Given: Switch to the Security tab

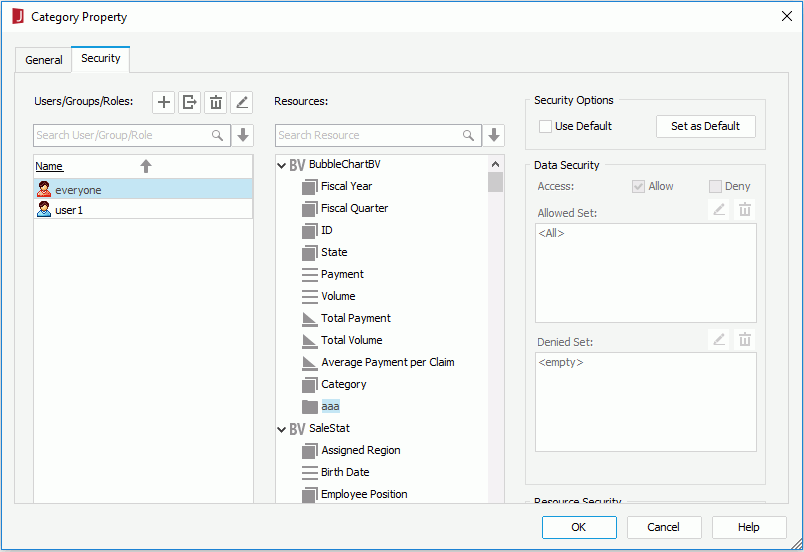Looking at the screenshot, I should [100, 58].
